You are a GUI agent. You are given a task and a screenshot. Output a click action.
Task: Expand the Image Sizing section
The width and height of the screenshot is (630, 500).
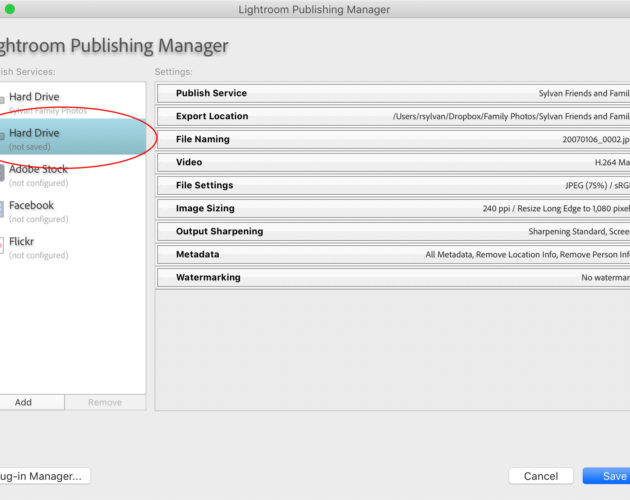(x=393, y=209)
